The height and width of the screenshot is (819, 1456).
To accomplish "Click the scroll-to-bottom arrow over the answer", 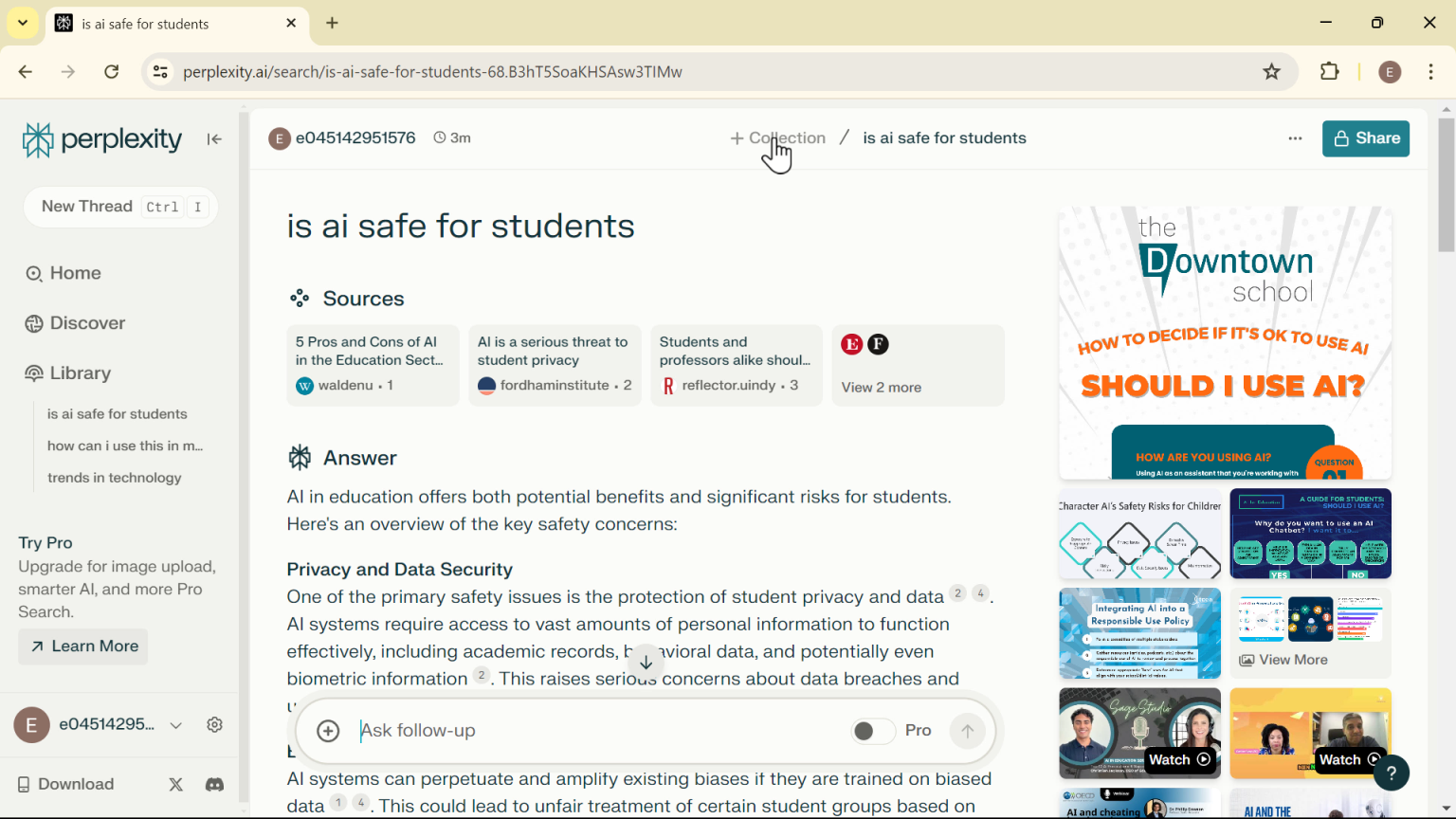I will coord(646,662).
